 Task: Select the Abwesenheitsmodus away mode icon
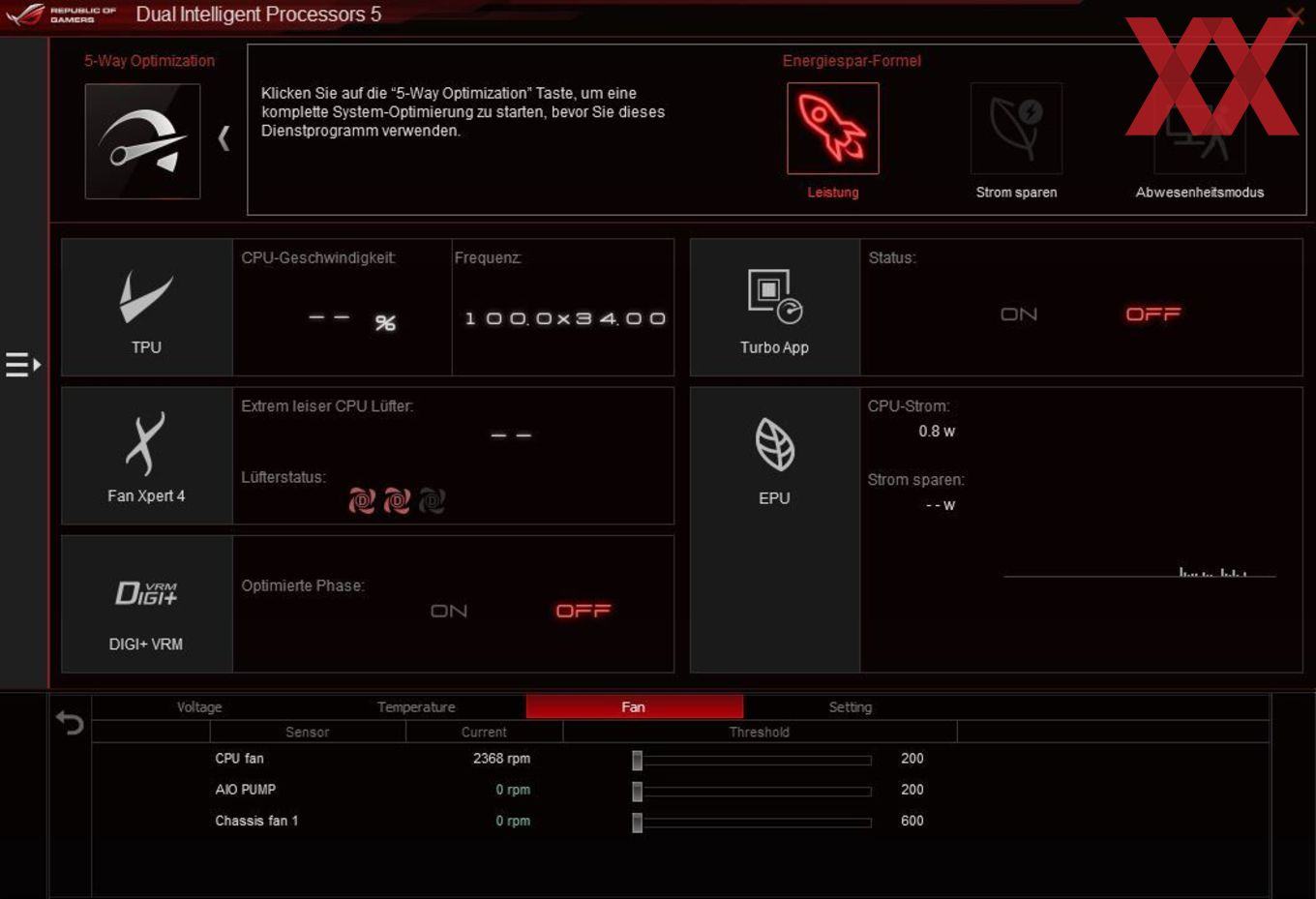pos(1200,128)
